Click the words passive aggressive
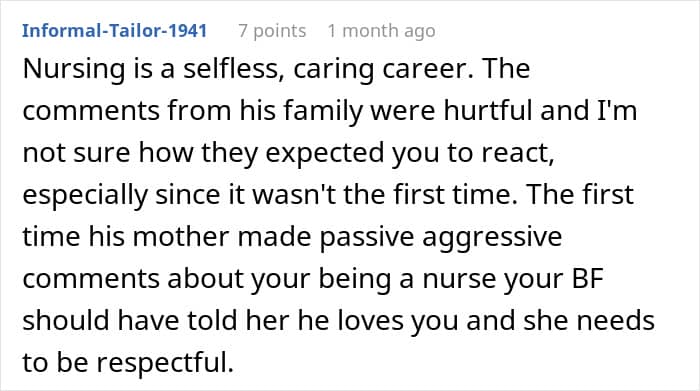The width and height of the screenshot is (700, 391). (x=441, y=237)
